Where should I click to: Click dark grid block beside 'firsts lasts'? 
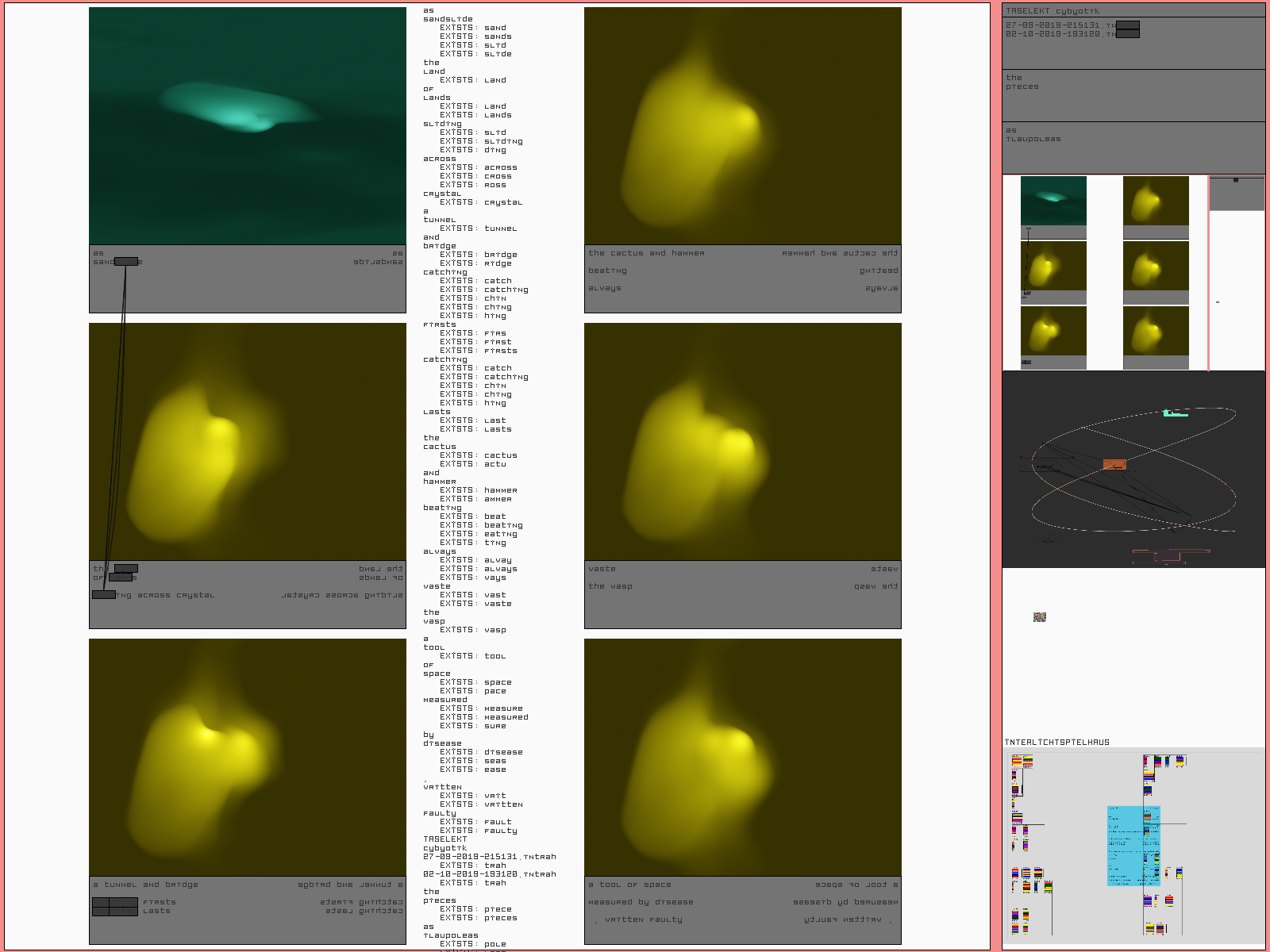click(x=114, y=907)
